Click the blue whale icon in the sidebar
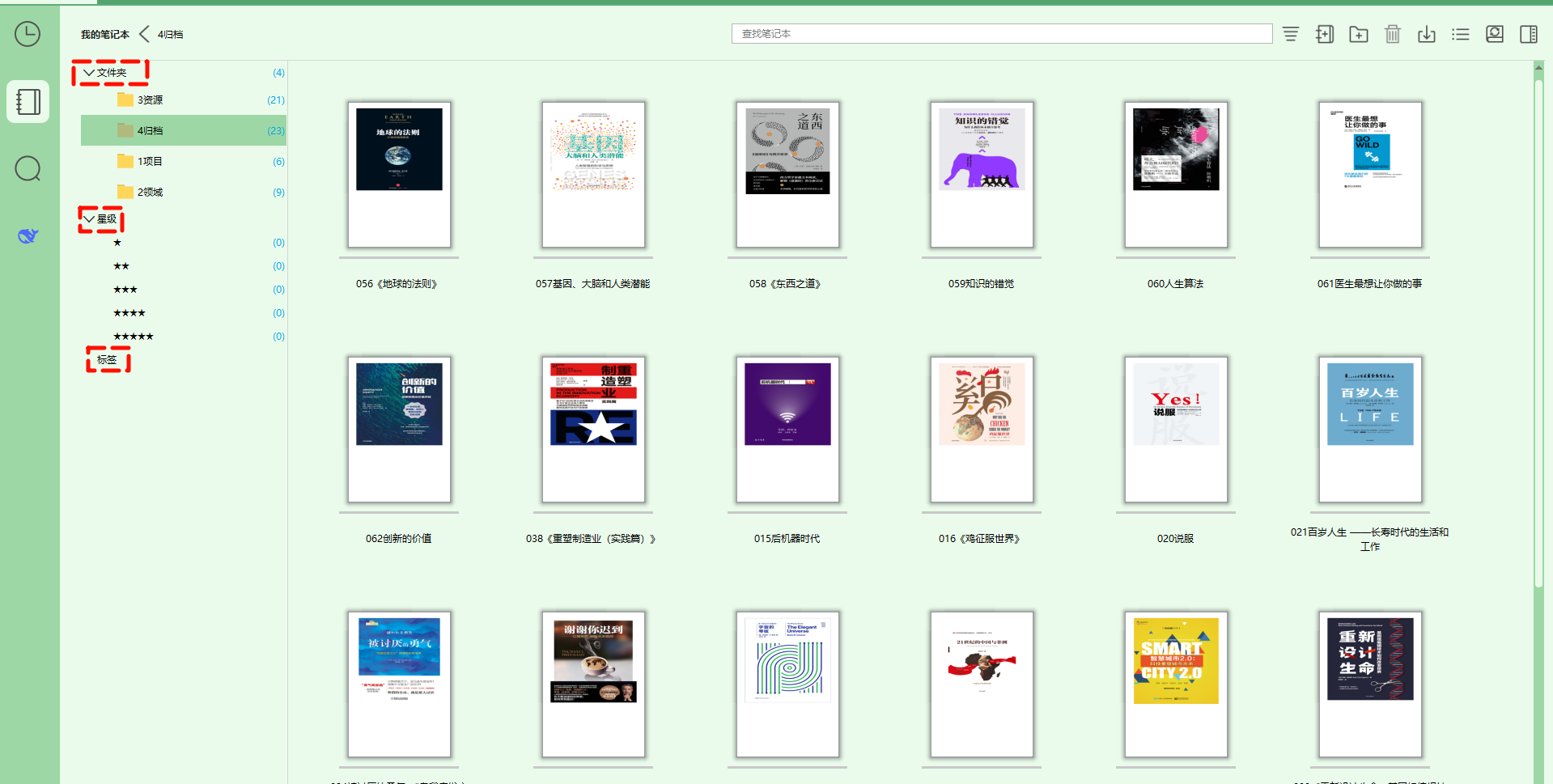The image size is (1553, 784). [x=28, y=235]
